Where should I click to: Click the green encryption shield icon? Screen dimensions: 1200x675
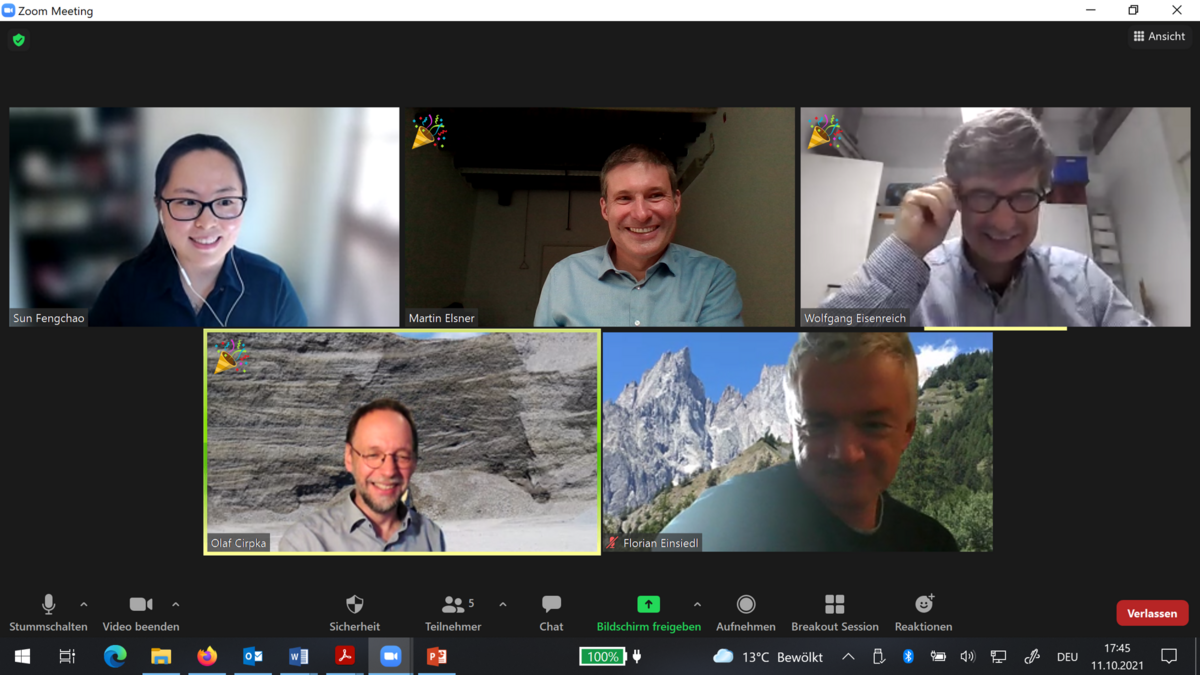(x=19, y=40)
